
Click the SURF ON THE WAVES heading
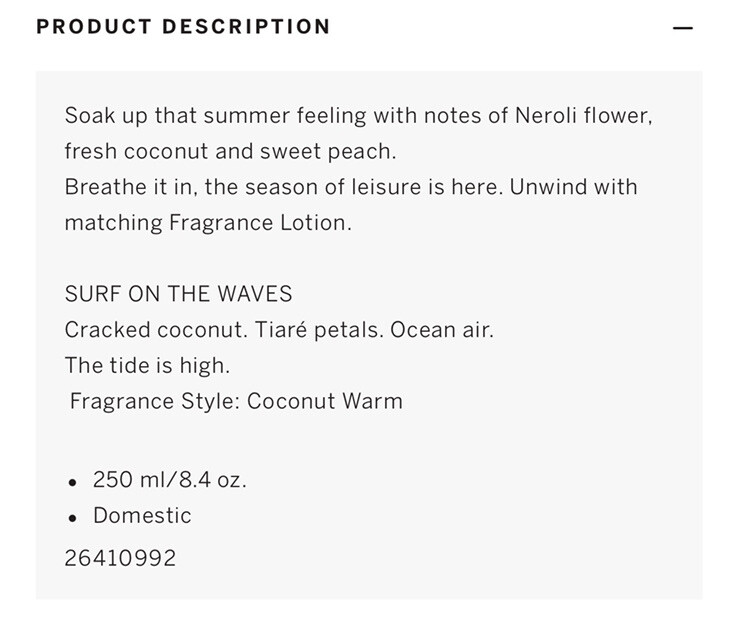[x=179, y=294]
